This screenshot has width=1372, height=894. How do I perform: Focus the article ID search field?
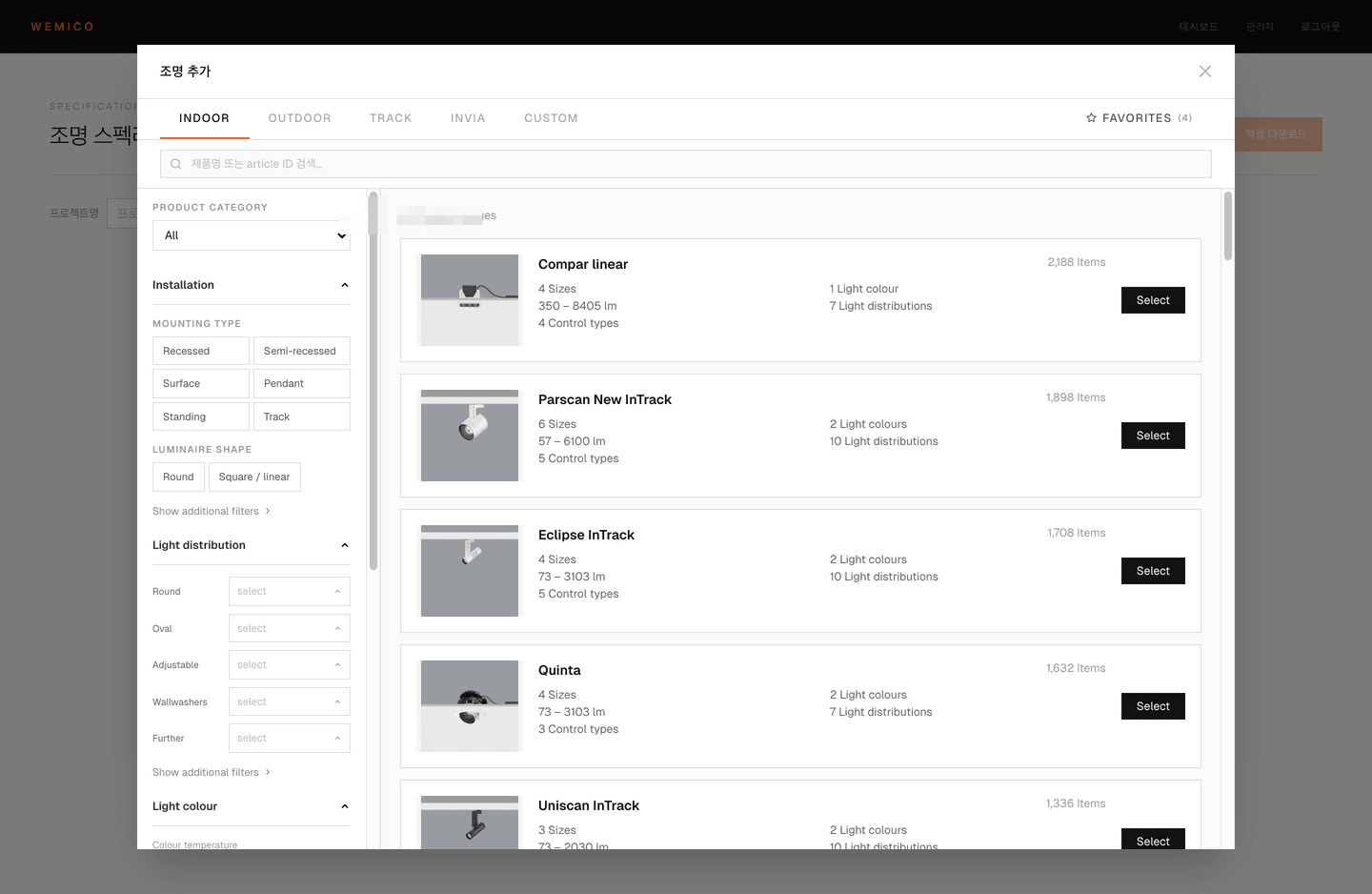click(686, 164)
